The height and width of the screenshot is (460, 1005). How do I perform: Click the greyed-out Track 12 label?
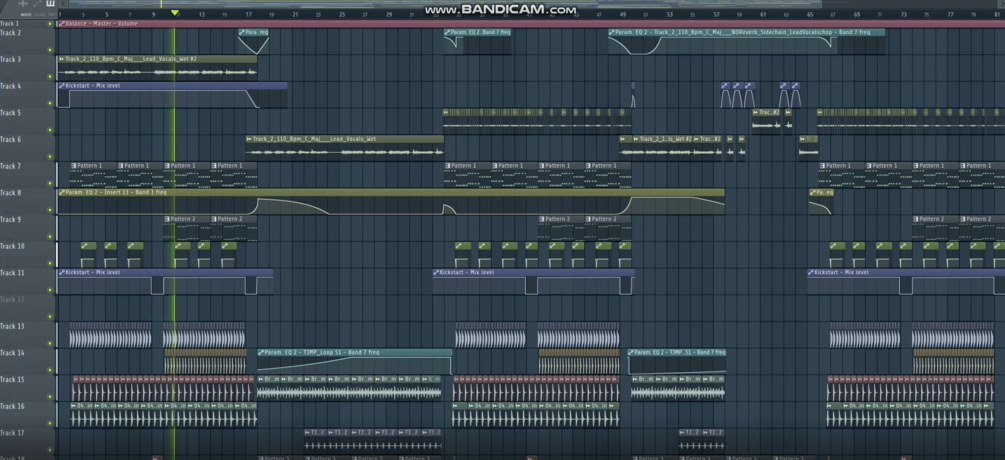(12, 300)
